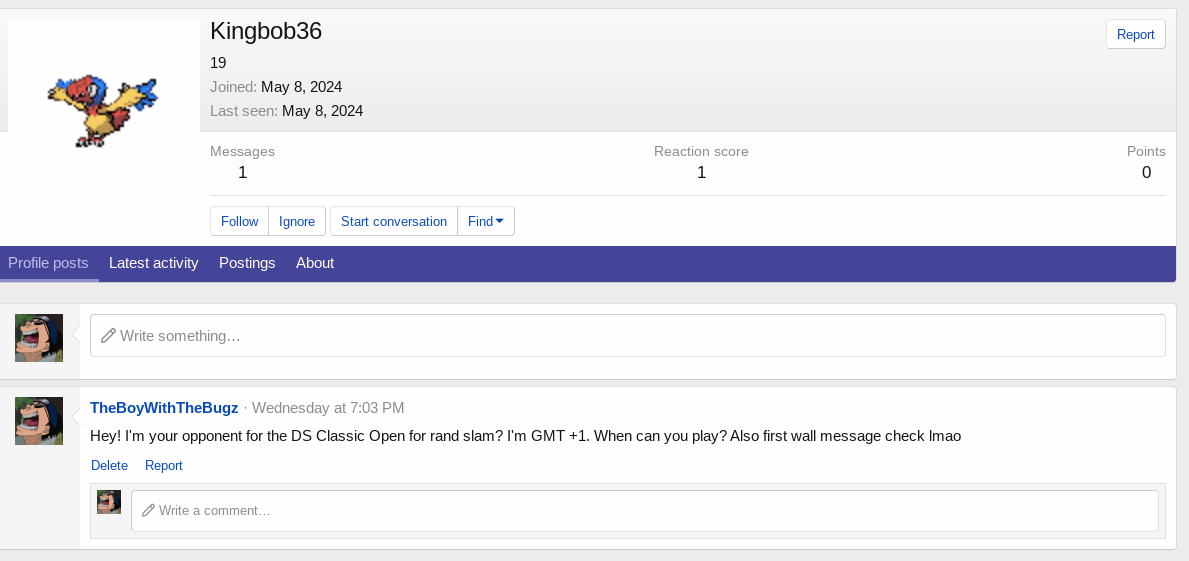Report the Kingbob36 profile
Image resolution: width=1189 pixels, height=561 pixels.
click(x=1135, y=34)
